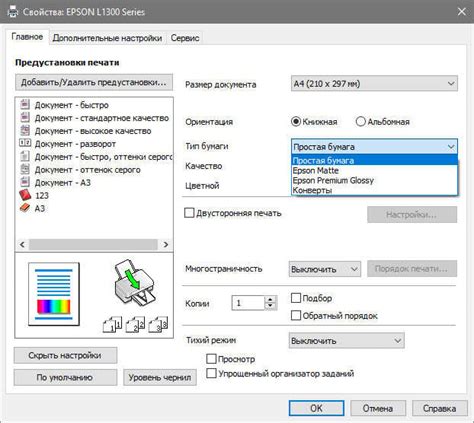This screenshot has width=474, height=423.
Task: Select preset 'Документ - оттенок серого' text
Action: (87, 170)
